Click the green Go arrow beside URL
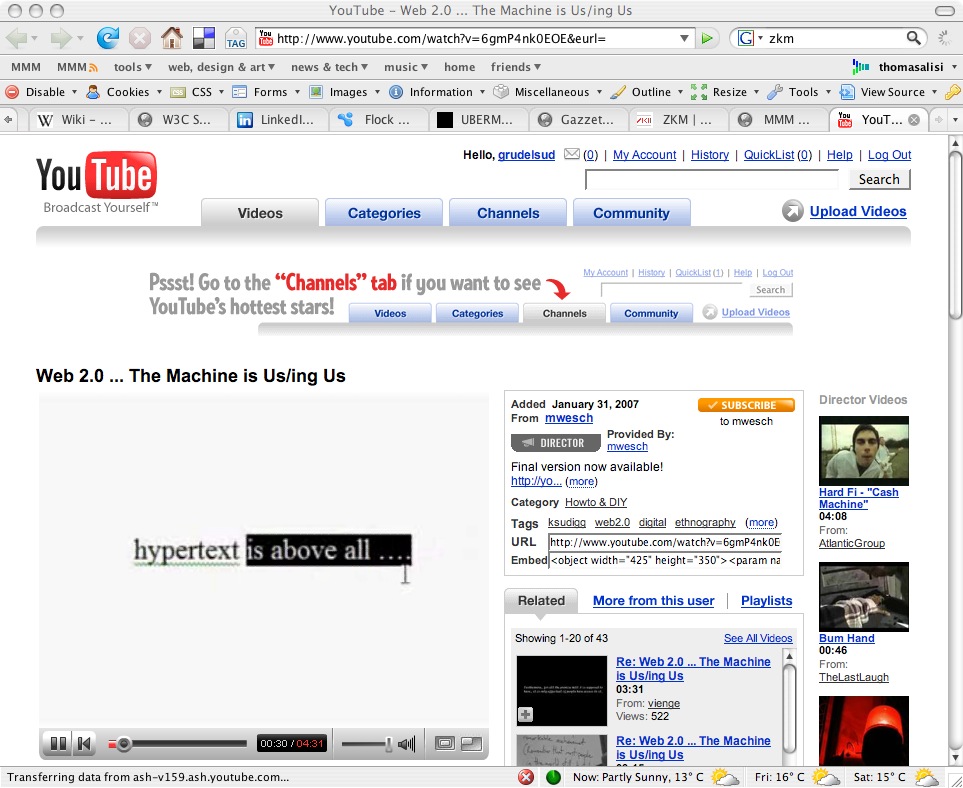The height and width of the screenshot is (788, 963). [708, 38]
